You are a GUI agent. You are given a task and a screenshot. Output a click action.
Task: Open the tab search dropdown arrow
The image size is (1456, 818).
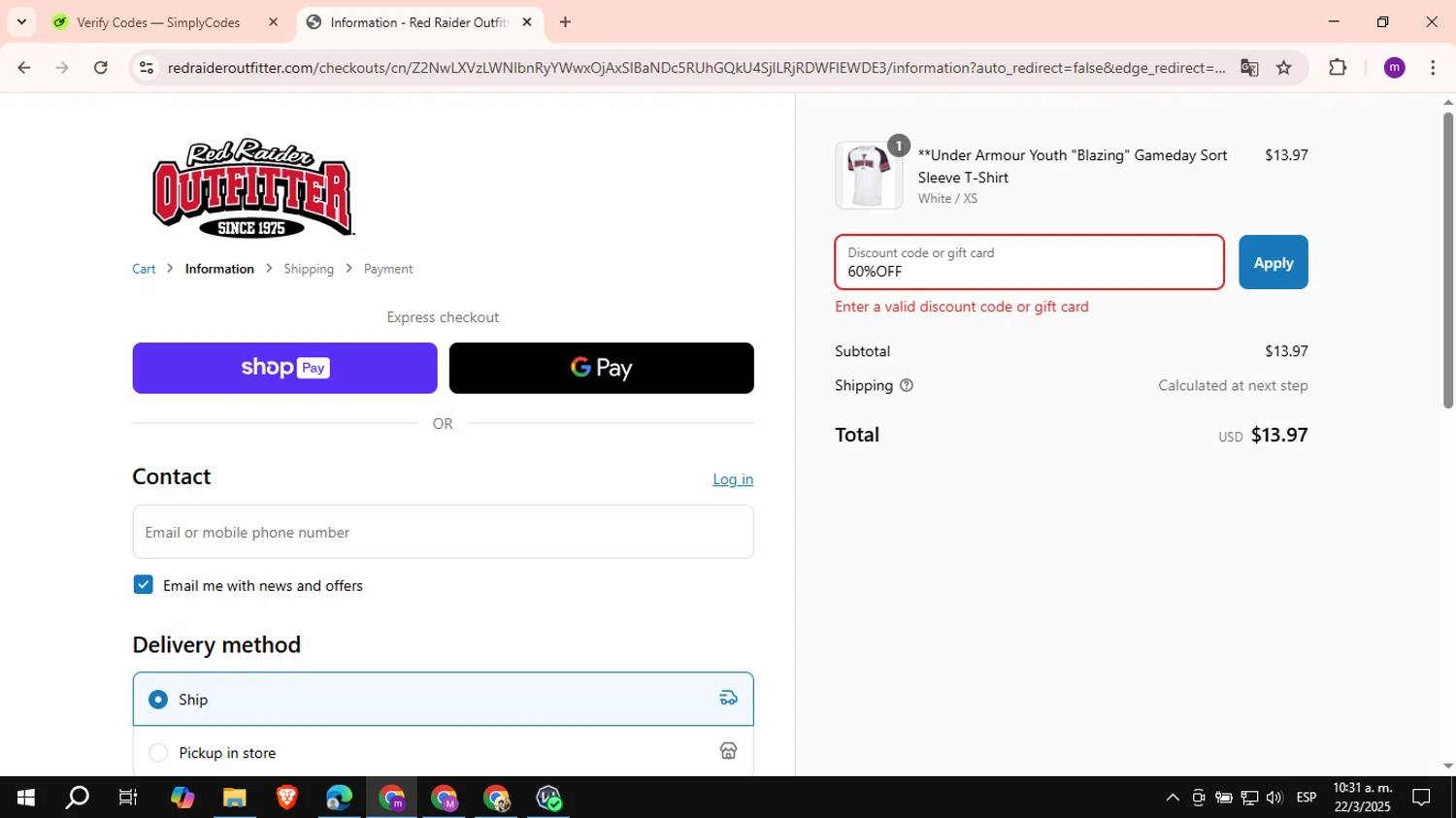coord(21,21)
